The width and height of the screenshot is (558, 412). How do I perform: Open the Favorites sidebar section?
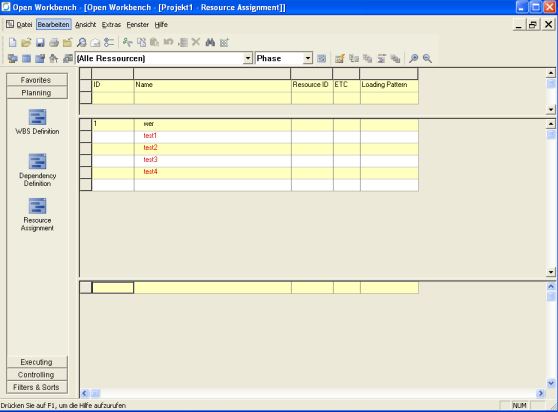37,80
